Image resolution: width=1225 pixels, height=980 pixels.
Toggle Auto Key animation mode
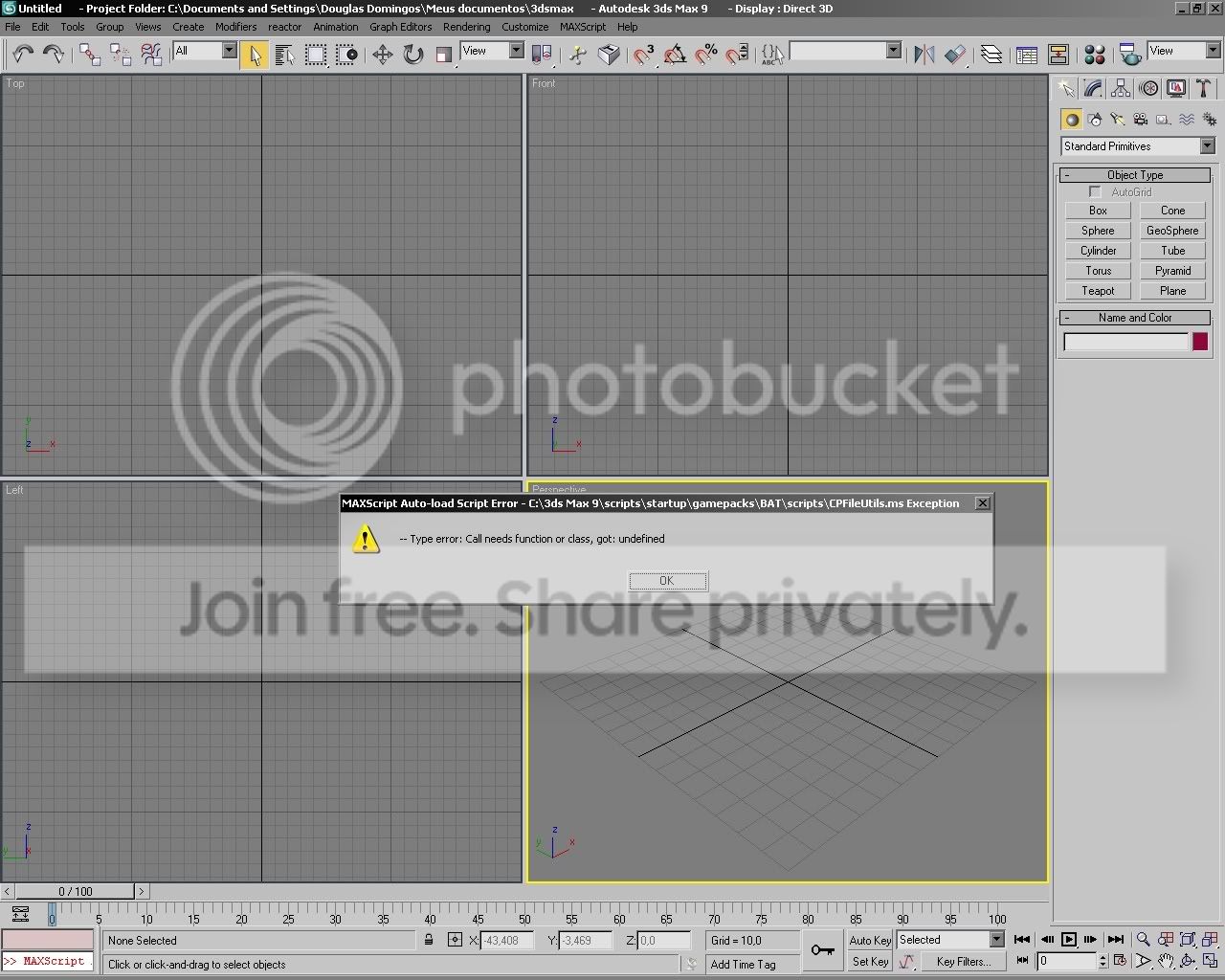click(x=870, y=940)
